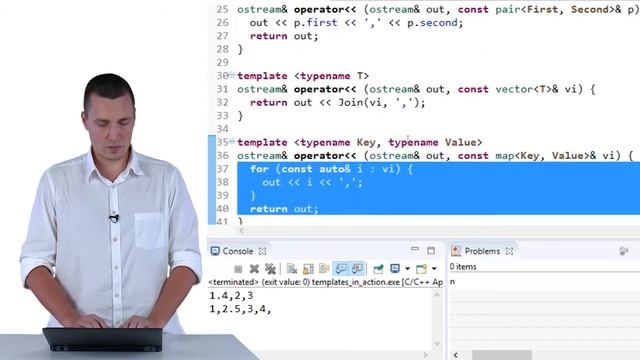Image resolution: width=640 pixels, height=360 pixels.
Task: Click the Terminate button in Console toolbar
Action: click(238, 269)
